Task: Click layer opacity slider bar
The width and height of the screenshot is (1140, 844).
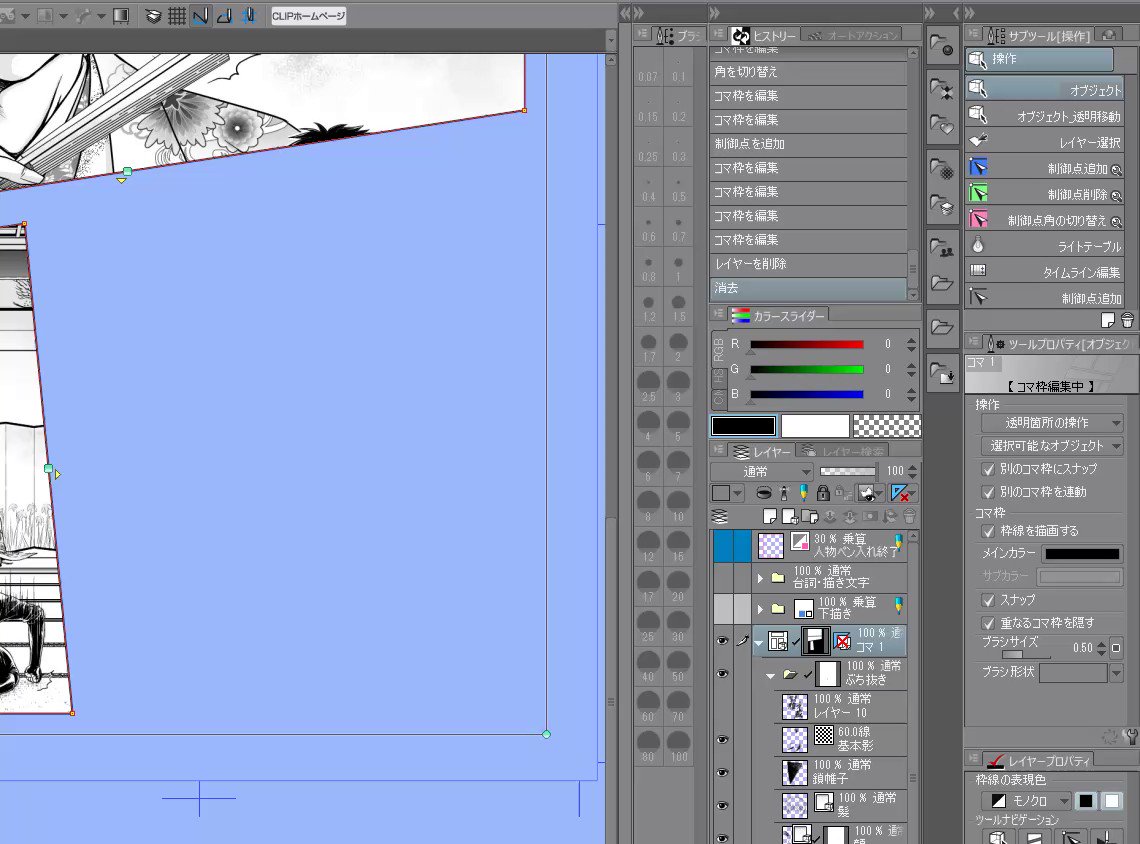Action: point(848,471)
